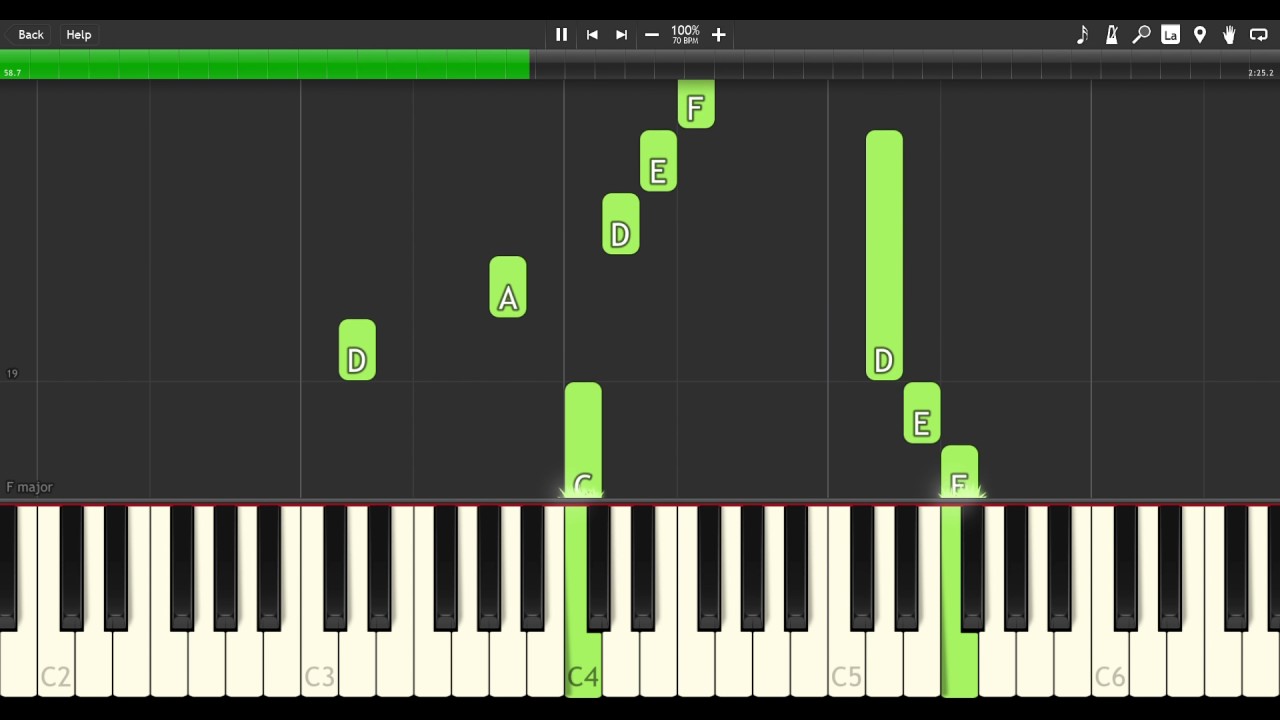Click the 58.7 elapsed time label

click(12, 73)
